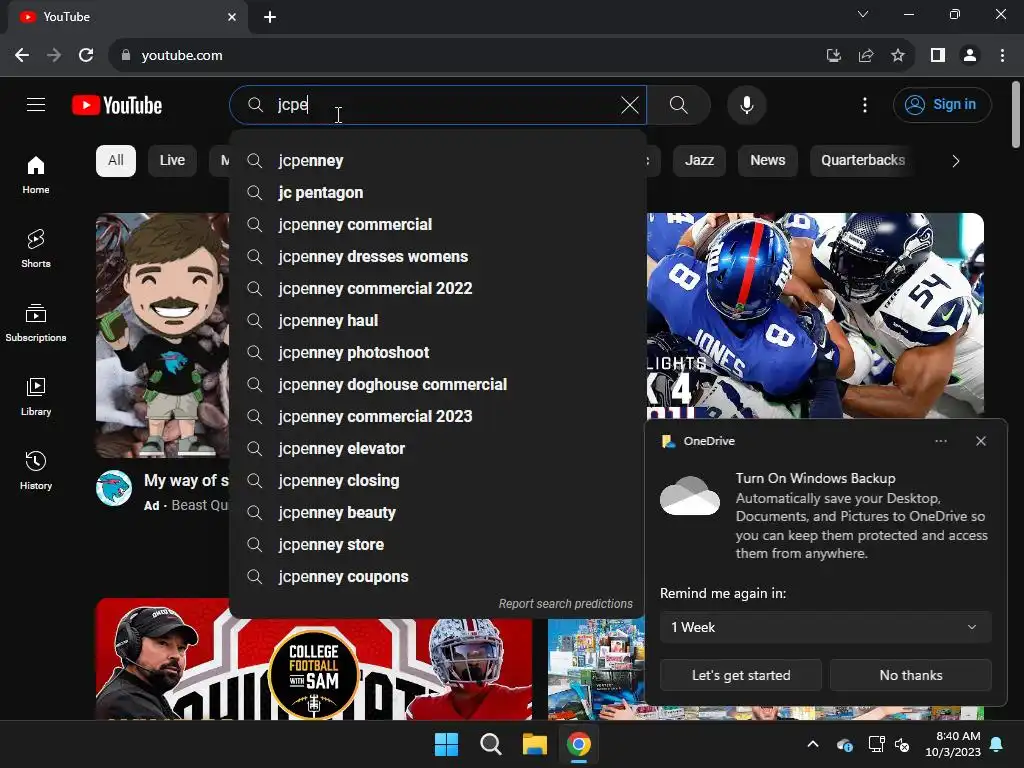Pick the 'jcpenney closing' suggestion

[x=438, y=481]
